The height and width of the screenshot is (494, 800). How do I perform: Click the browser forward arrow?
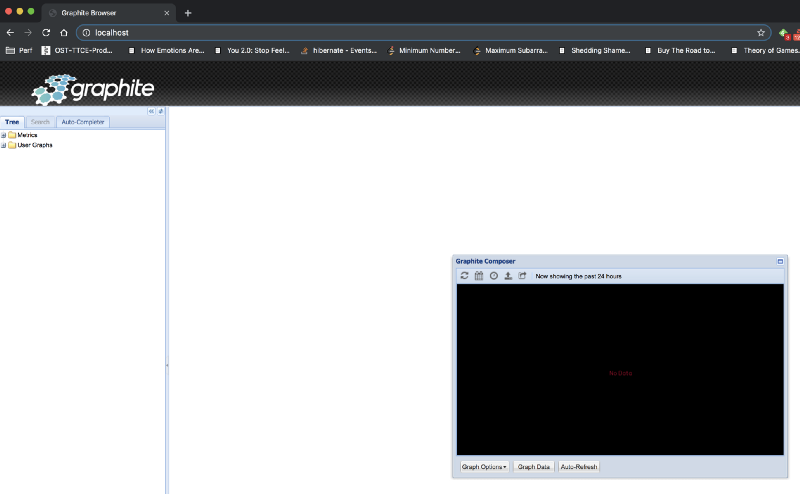(x=28, y=33)
